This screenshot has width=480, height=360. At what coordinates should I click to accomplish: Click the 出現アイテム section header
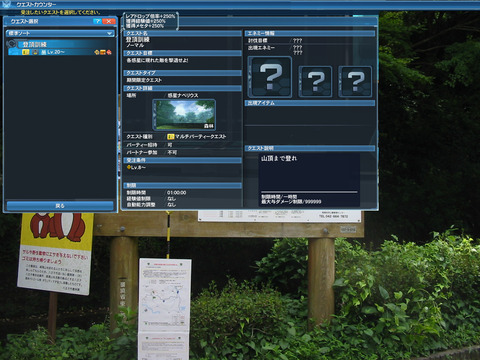tap(310, 103)
